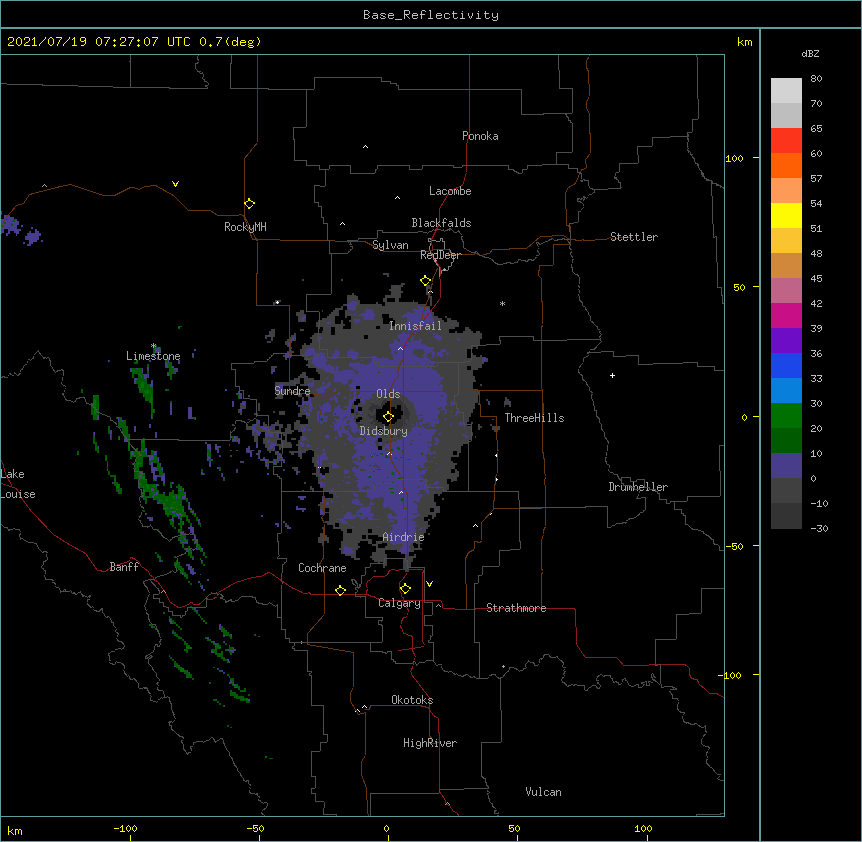
Task: Click the Base_Reflectivity title
Action: tap(431, 15)
